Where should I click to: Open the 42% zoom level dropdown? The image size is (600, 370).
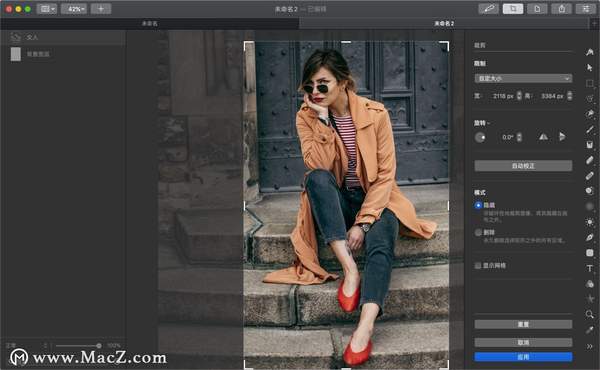74,8
